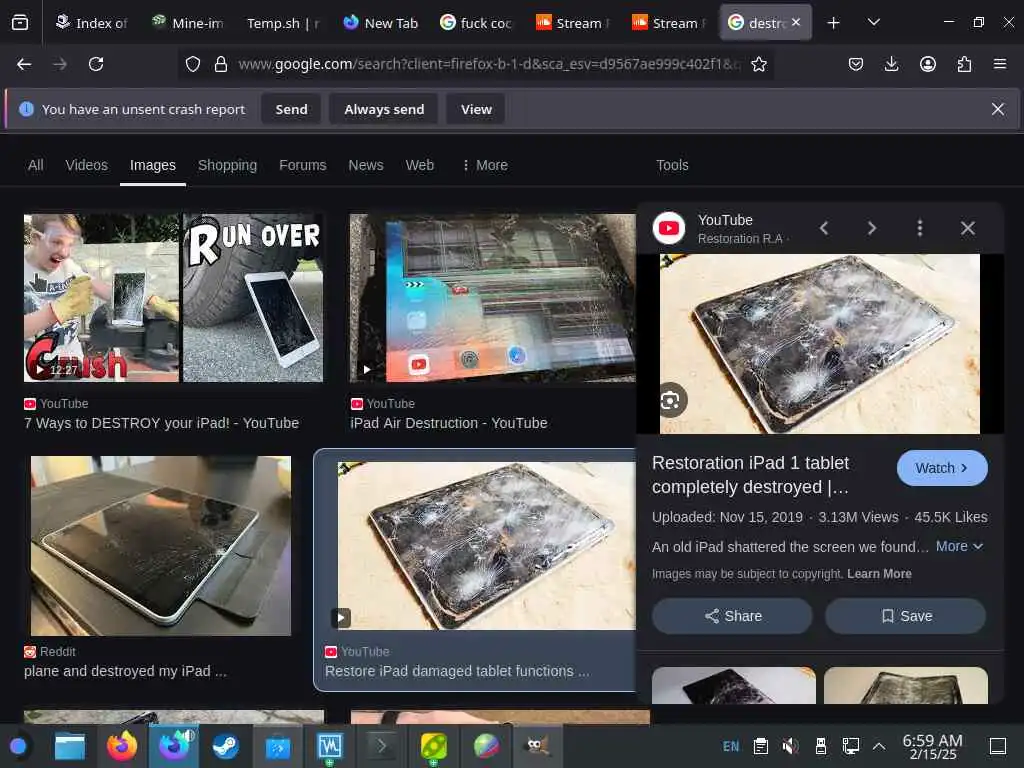Click Always send crash reports

coord(384,109)
